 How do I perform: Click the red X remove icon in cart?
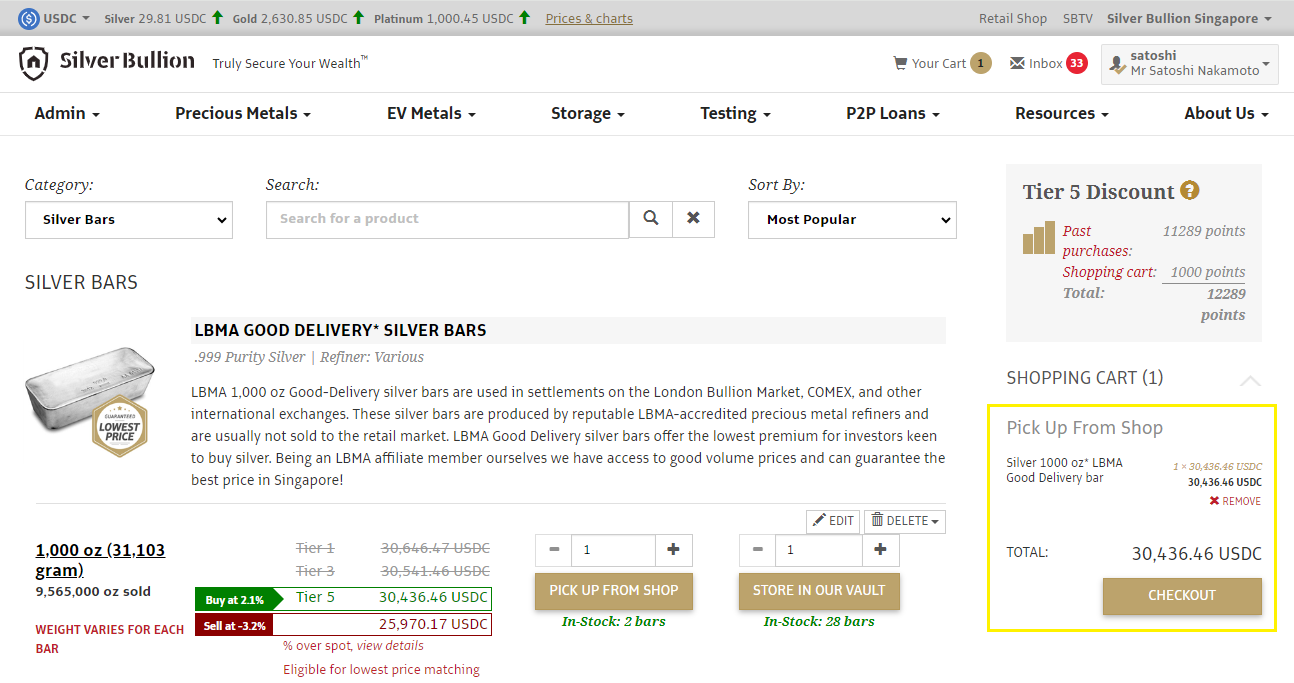click(1214, 501)
